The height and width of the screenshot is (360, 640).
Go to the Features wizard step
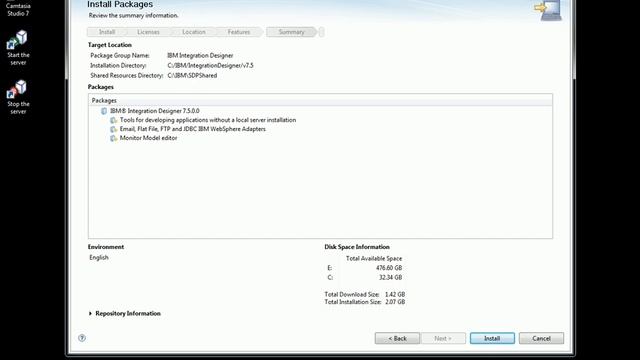(239, 32)
